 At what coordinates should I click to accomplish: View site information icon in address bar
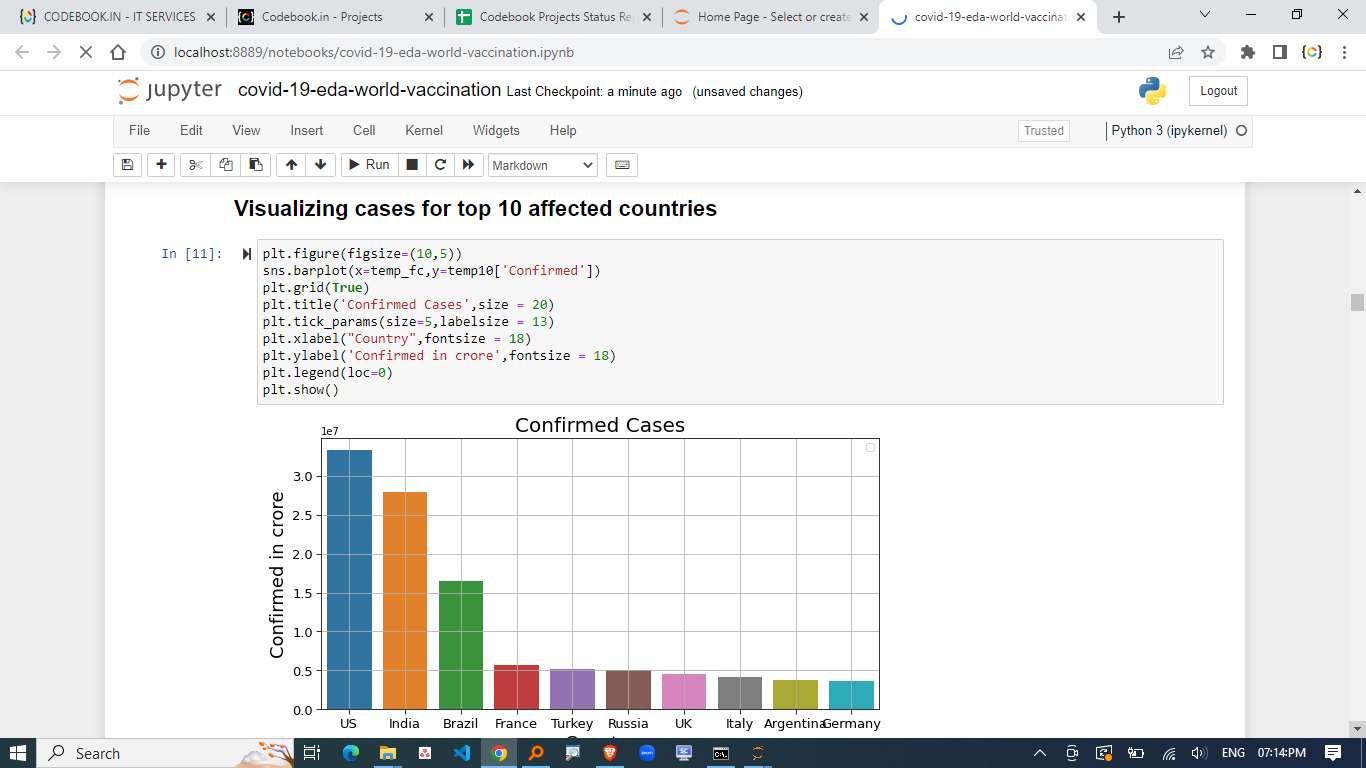[x=158, y=52]
